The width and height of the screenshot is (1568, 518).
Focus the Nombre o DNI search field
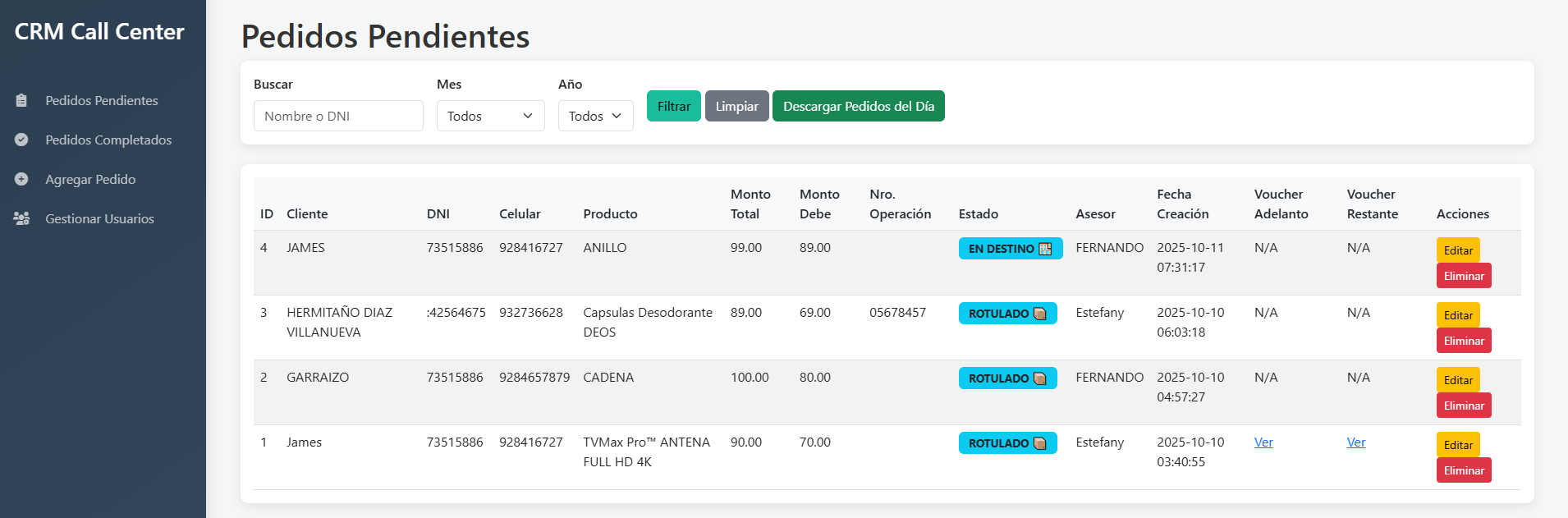click(338, 116)
